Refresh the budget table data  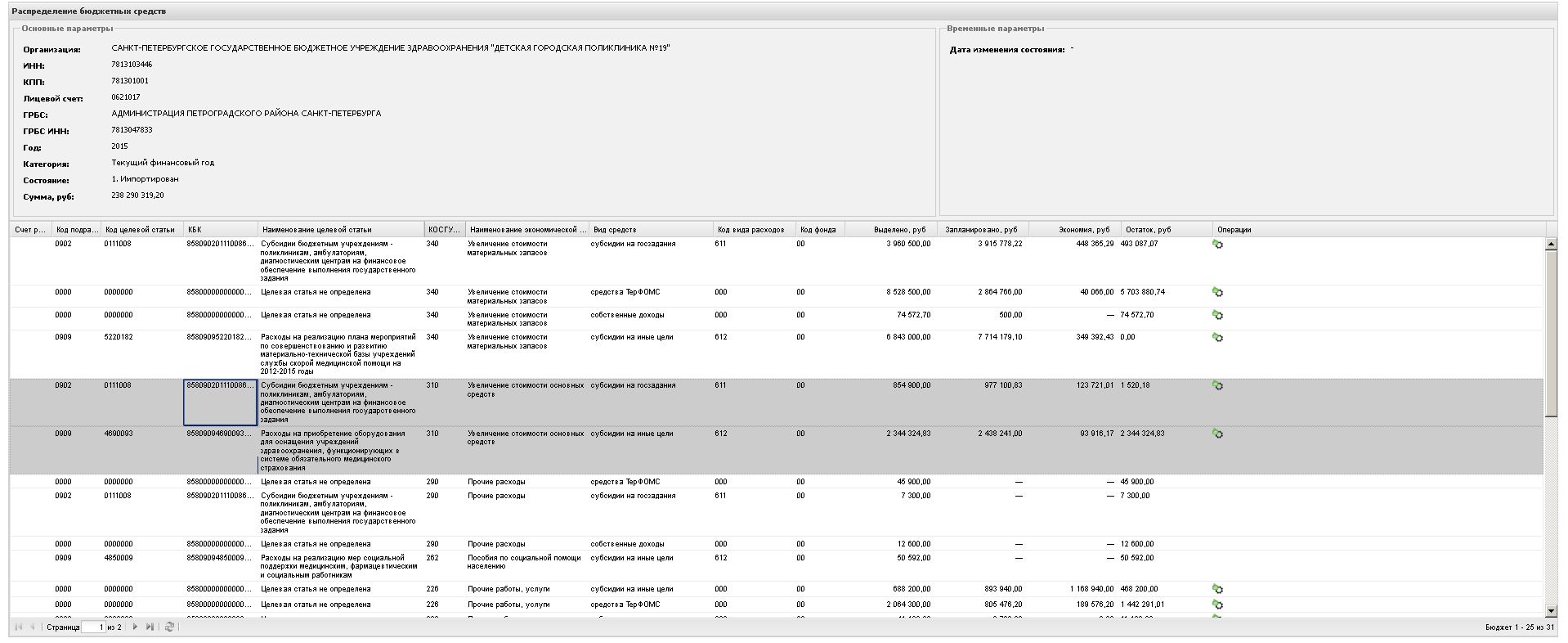pos(169,627)
